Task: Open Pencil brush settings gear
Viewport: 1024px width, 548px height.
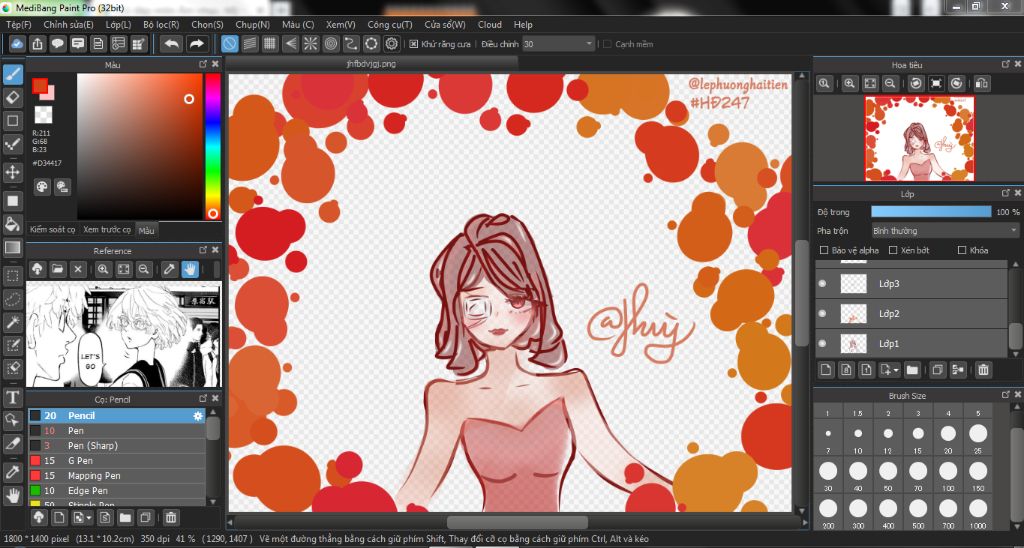Action: coord(198,415)
